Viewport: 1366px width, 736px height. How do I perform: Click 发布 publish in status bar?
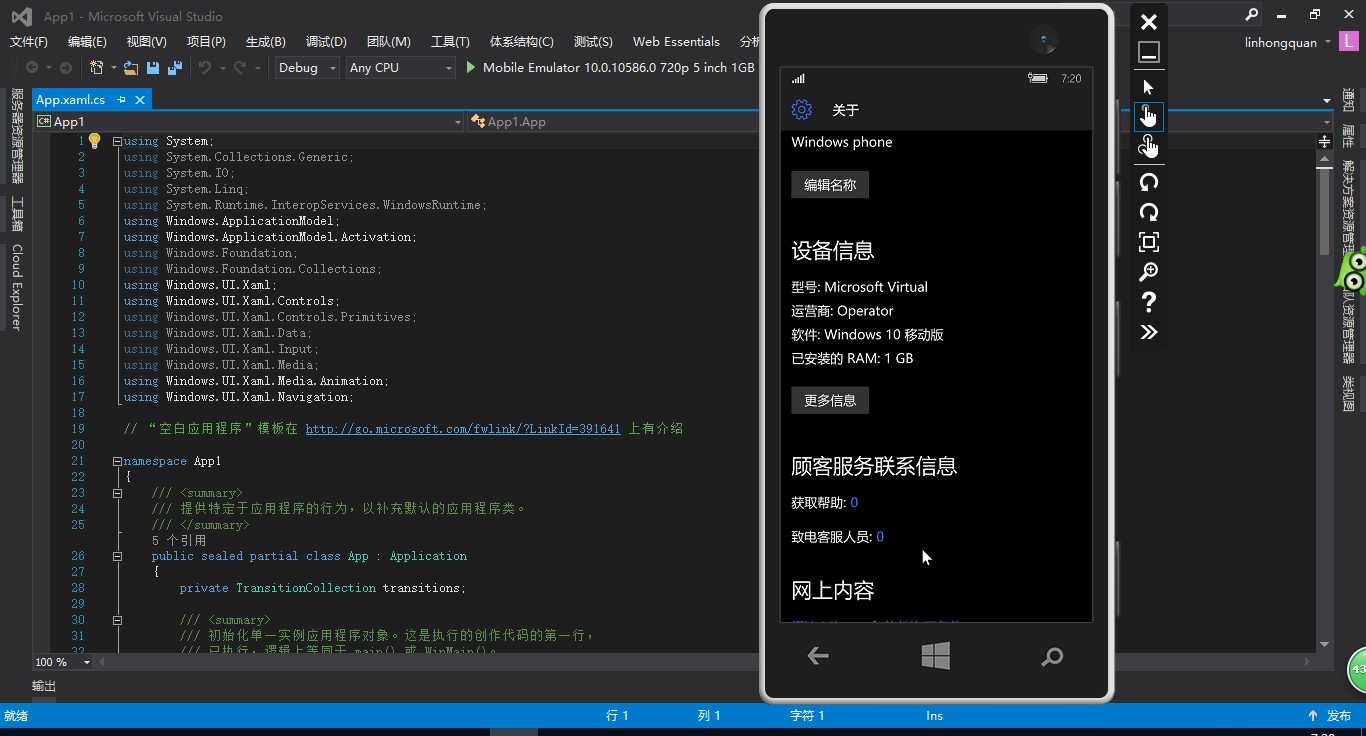pyautogui.click(x=1329, y=716)
